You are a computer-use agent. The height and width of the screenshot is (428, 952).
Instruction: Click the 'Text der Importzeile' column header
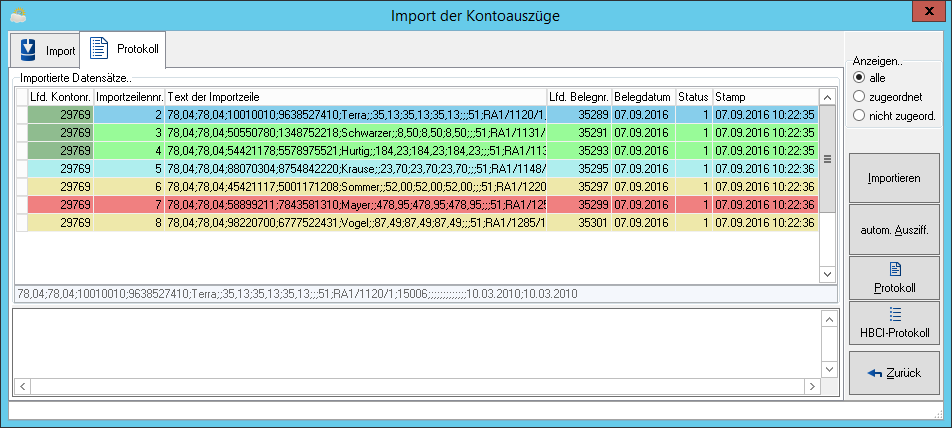coord(356,97)
